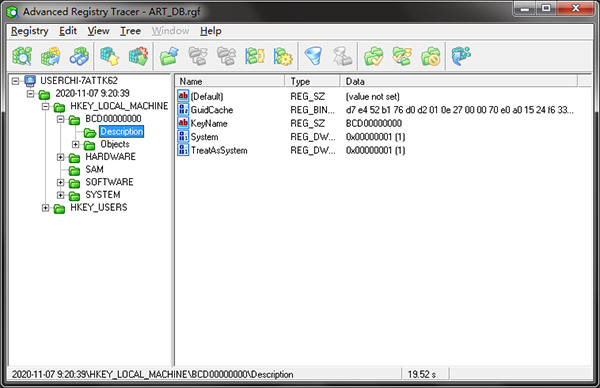Collapse the HKEY_LOCAL_MACHINE node
The width and height of the screenshot is (600, 388).
click(46, 106)
